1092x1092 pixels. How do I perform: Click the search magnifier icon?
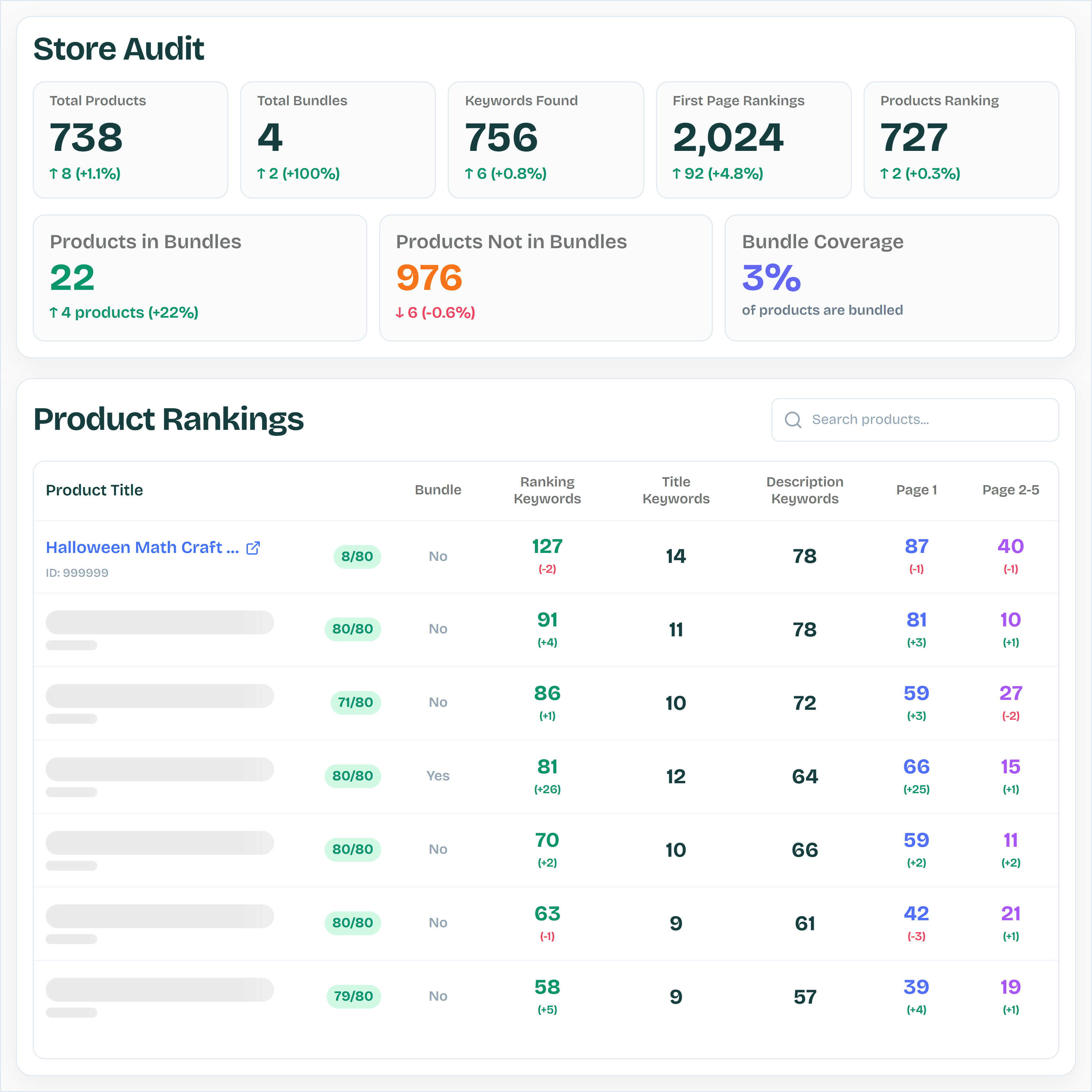point(793,419)
